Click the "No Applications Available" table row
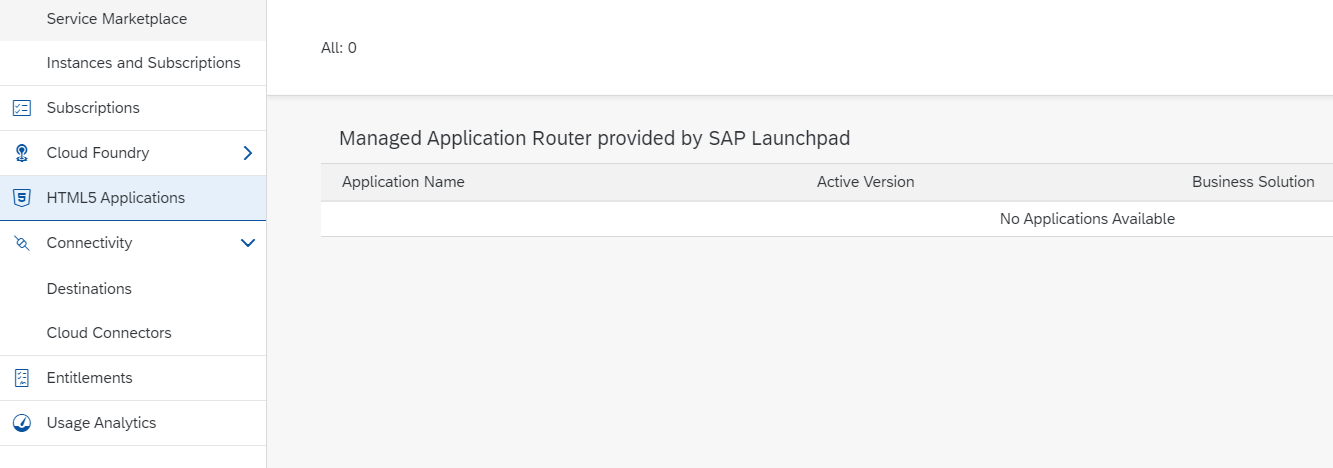 click(x=1087, y=219)
